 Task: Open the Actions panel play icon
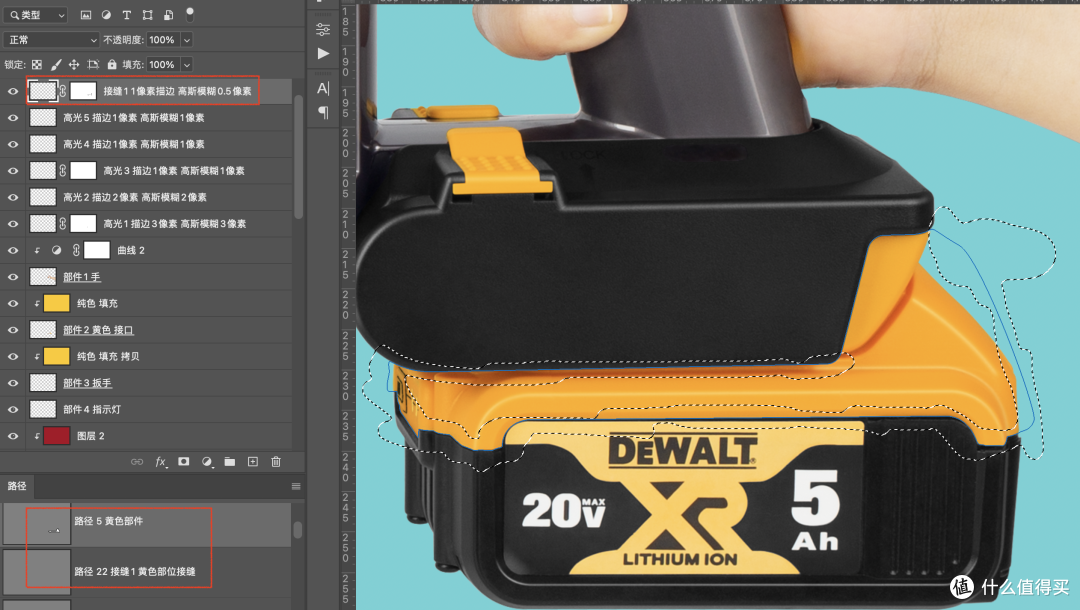coord(323,54)
